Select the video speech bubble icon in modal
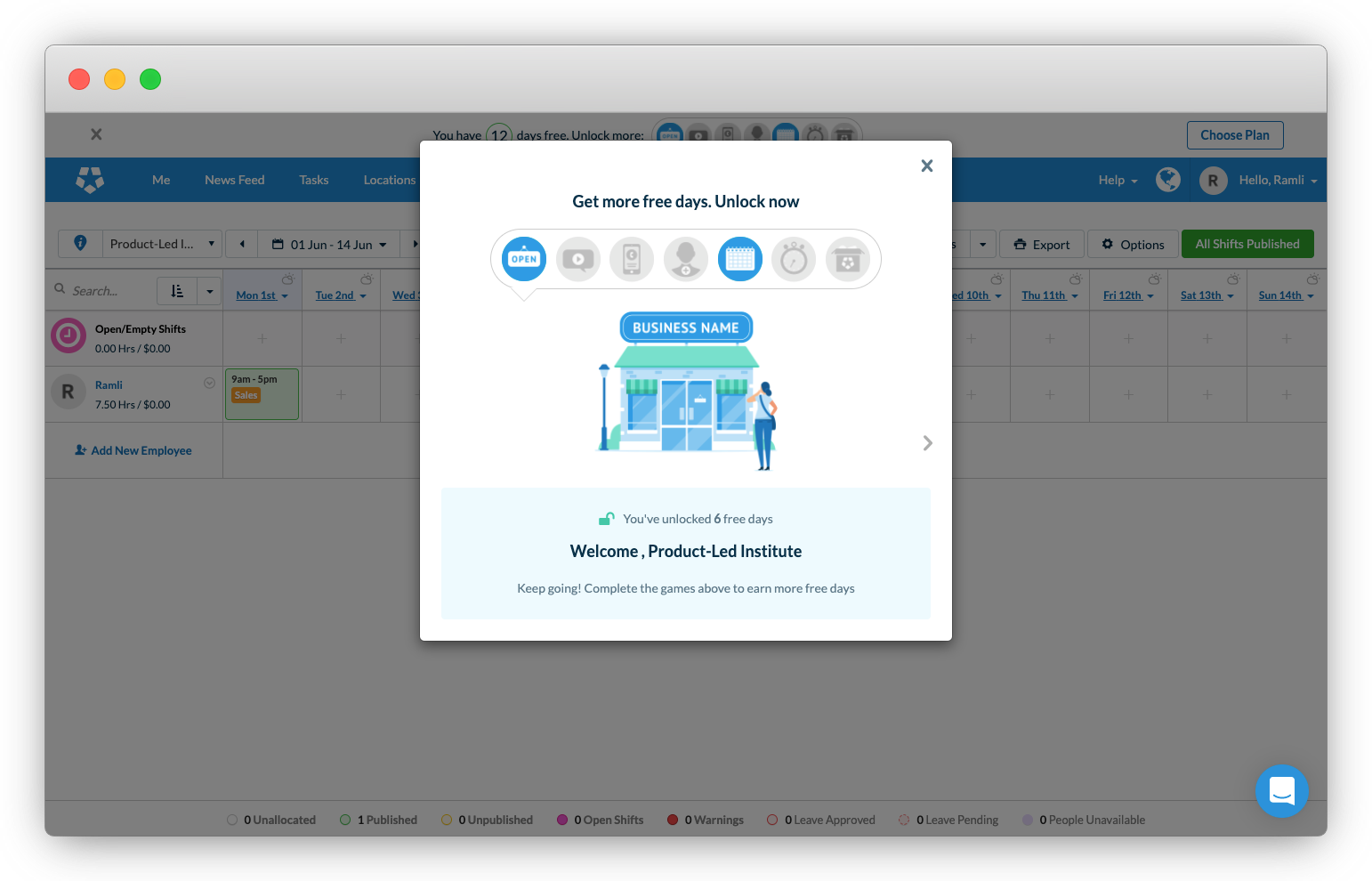This screenshot has height=881, width=1372. (578, 259)
